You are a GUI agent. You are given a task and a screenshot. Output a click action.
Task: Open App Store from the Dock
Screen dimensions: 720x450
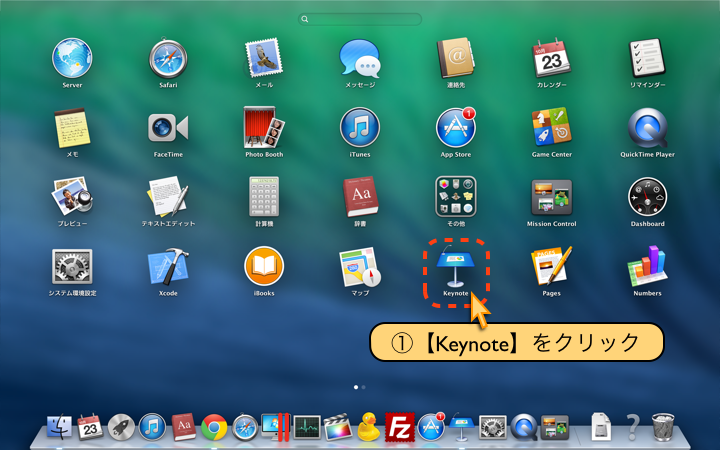pos(431,427)
